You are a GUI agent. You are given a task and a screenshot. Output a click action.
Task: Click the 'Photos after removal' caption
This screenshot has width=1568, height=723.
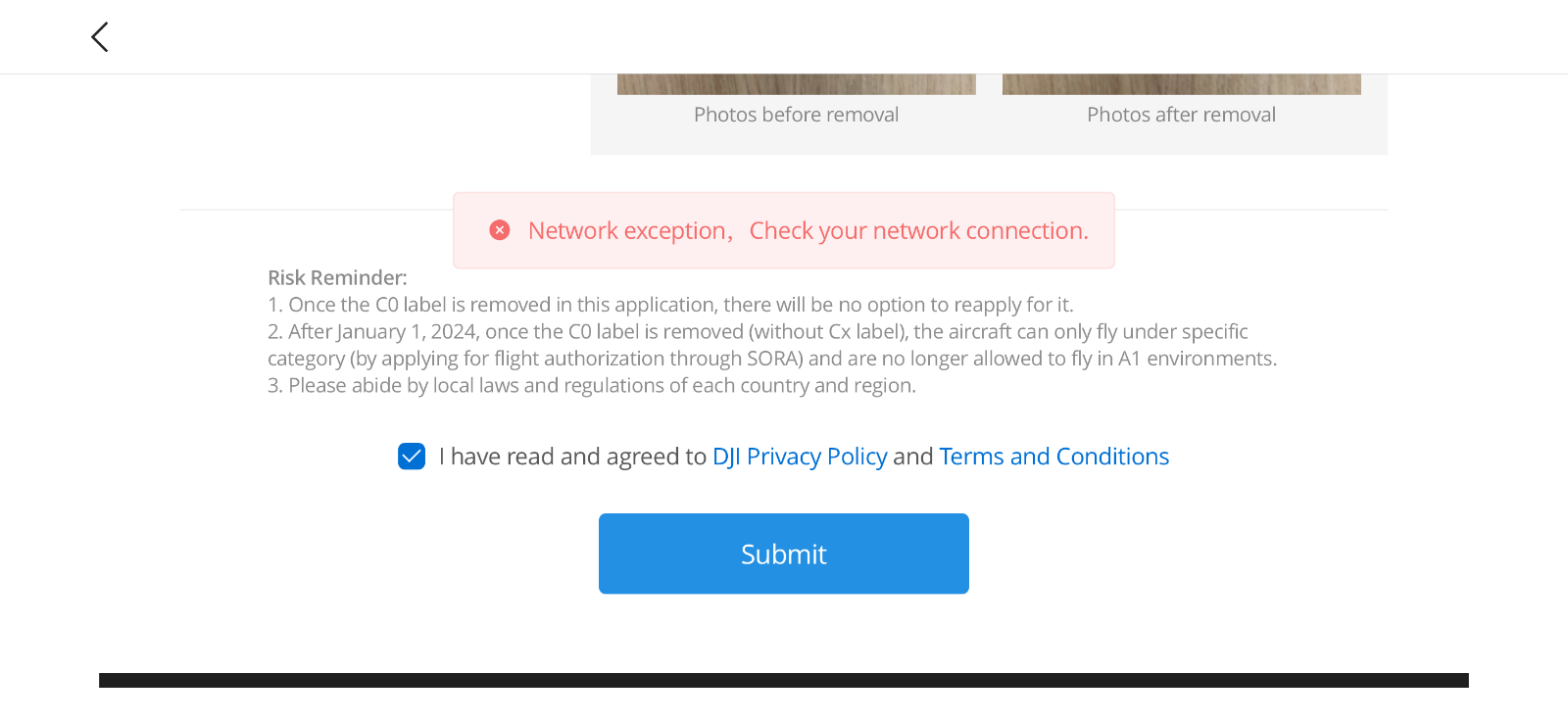tap(1182, 115)
